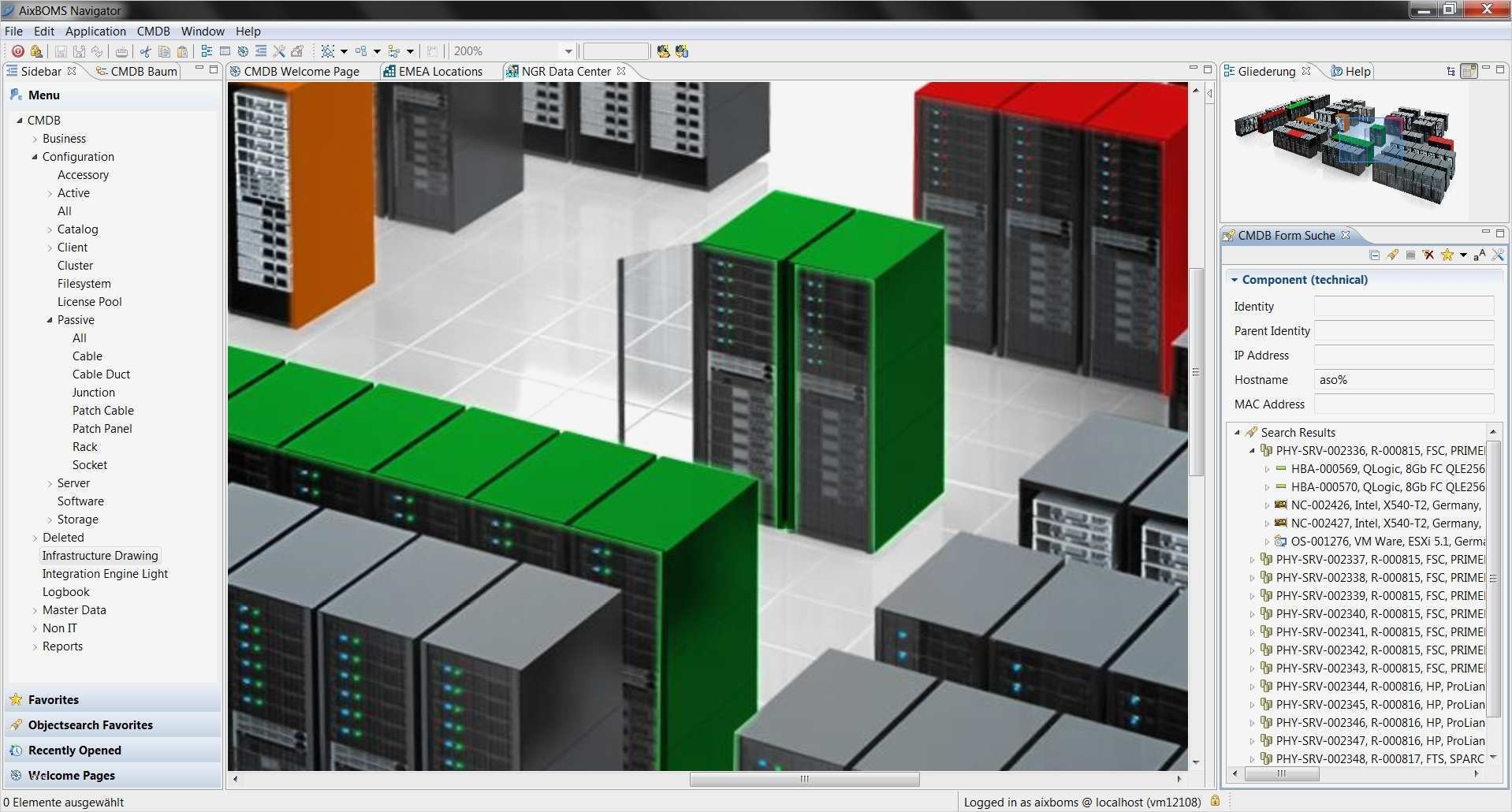Open the zoom level 200% dropdown
This screenshot has height=812, width=1512.
click(x=568, y=51)
